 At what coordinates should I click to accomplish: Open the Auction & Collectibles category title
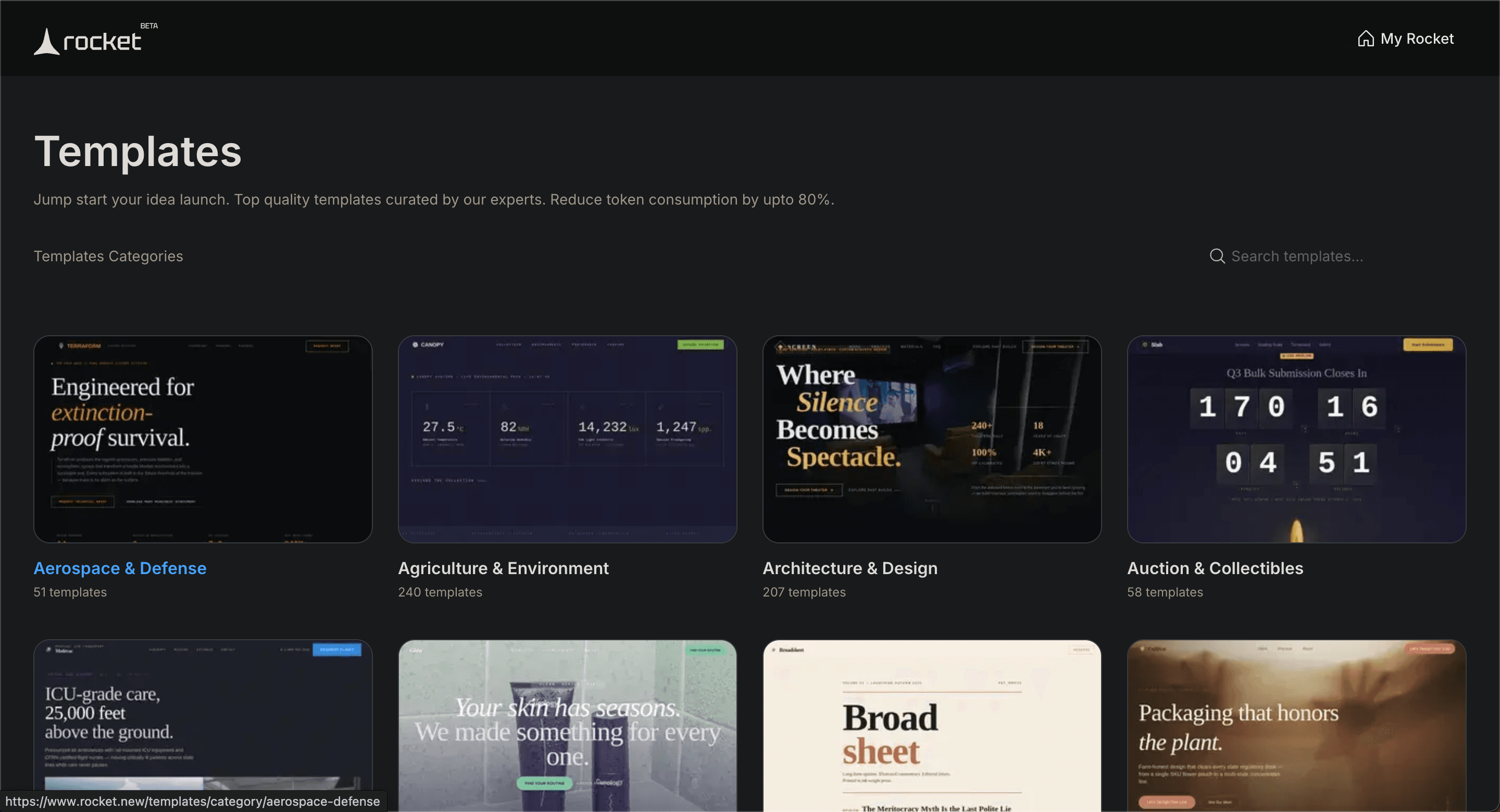click(x=1215, y=568)
